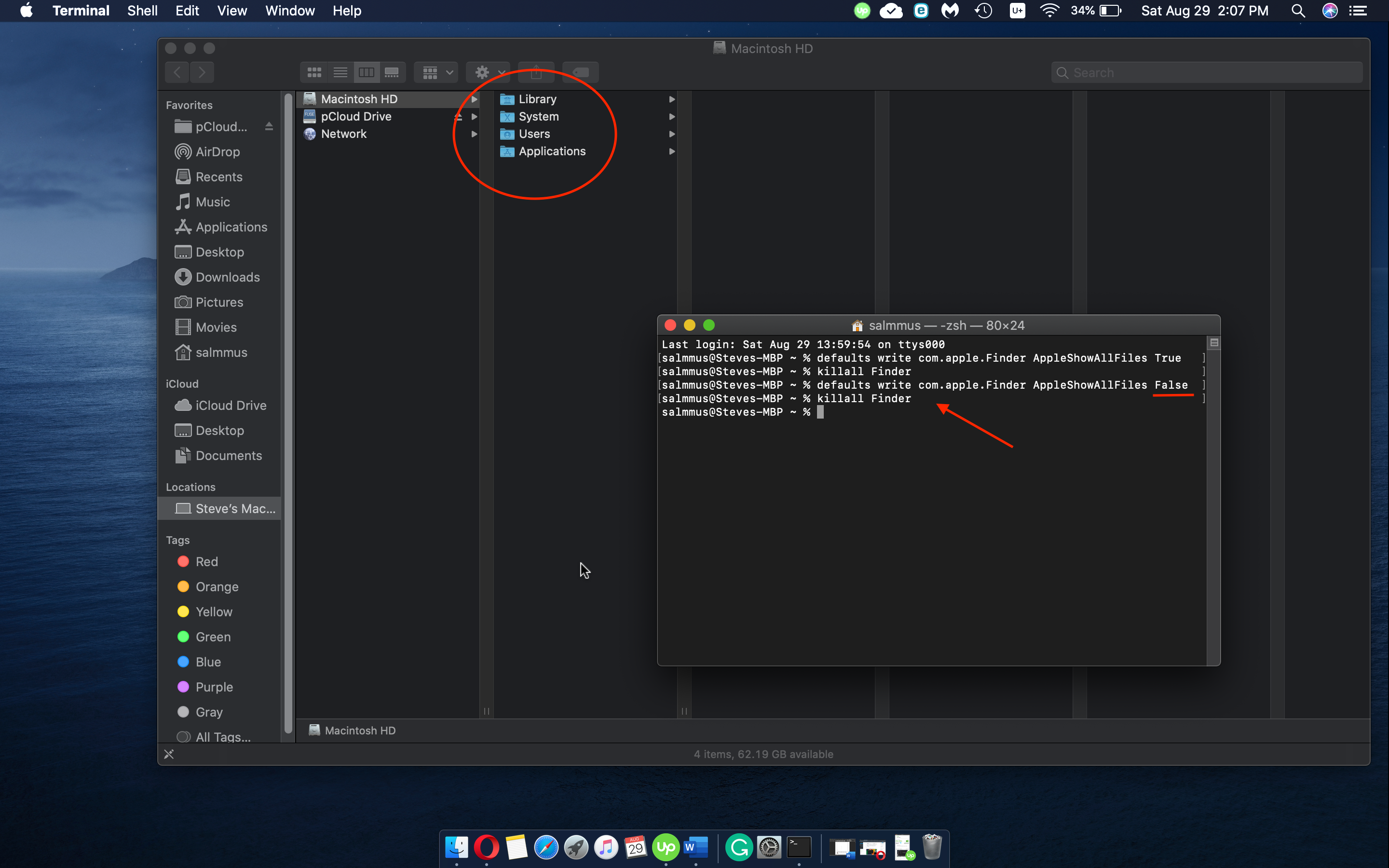This screenshot has width=1389, height=868.
Task: Click the Calendar app icon in dock
Action: point(629,847)
